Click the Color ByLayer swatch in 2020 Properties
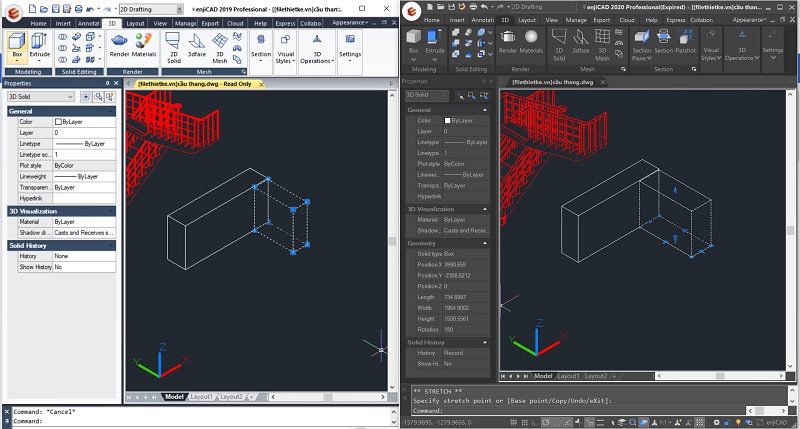The width and height of the screenshot is (800, 429). (447, 121)
